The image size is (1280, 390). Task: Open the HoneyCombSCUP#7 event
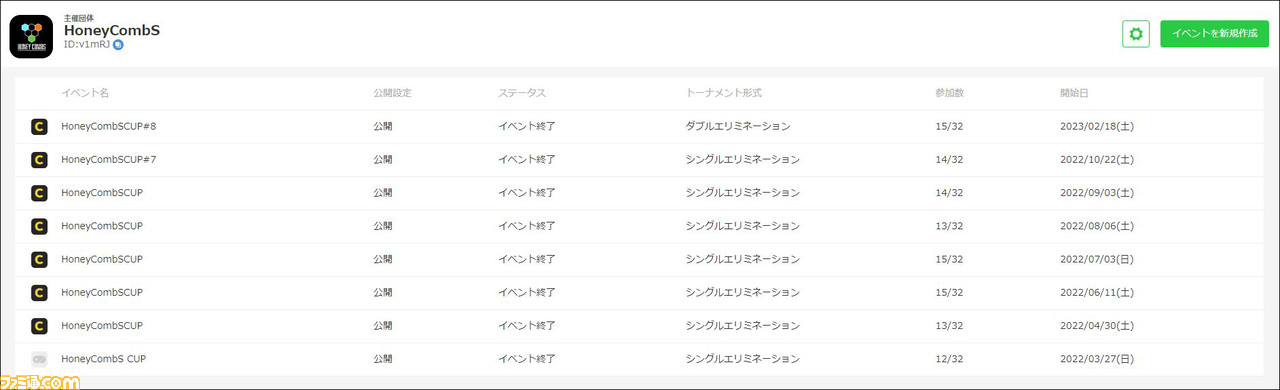[x=108, y=160]
